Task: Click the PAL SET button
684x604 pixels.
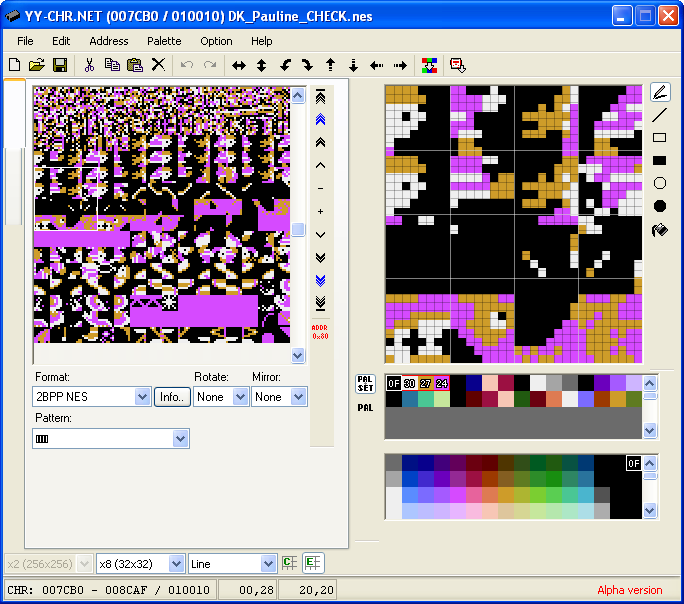Action: (x=366, y=384)
